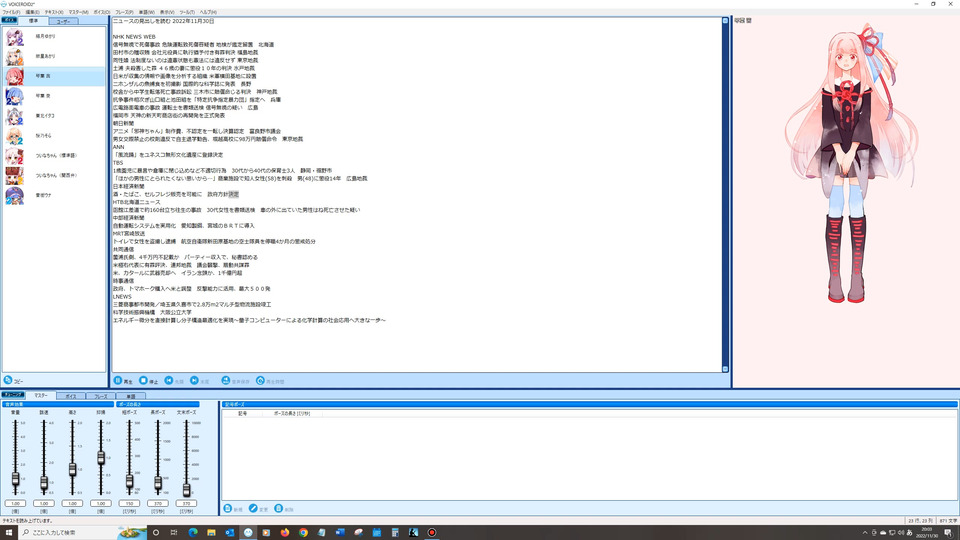Click the Kotonoha Akane character illustration
This screenshot has width=960, height=540.
coord(851,163)
